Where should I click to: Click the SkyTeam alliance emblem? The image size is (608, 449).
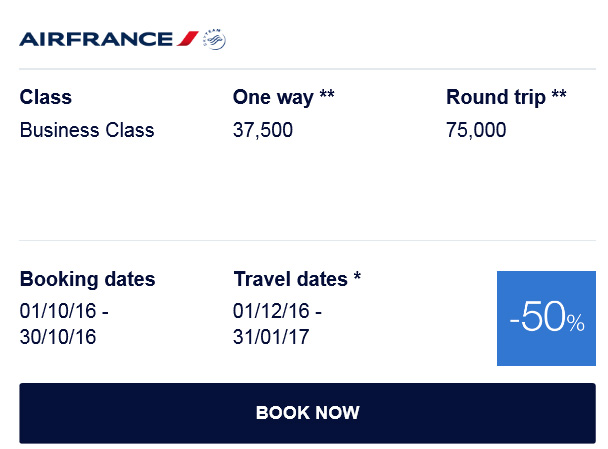(214, 39)
